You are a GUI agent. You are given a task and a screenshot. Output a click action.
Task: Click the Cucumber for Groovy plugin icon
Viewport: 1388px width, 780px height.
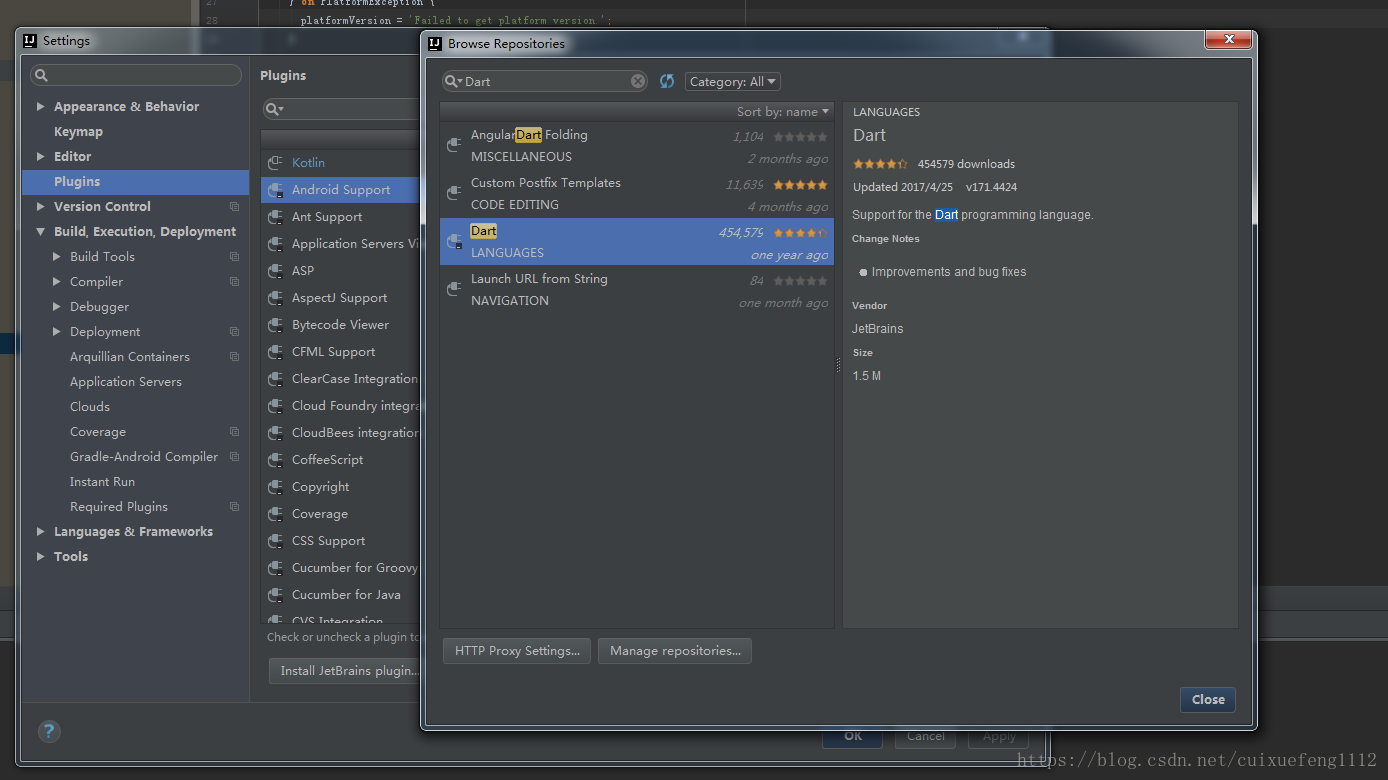[x=275, y=568]
